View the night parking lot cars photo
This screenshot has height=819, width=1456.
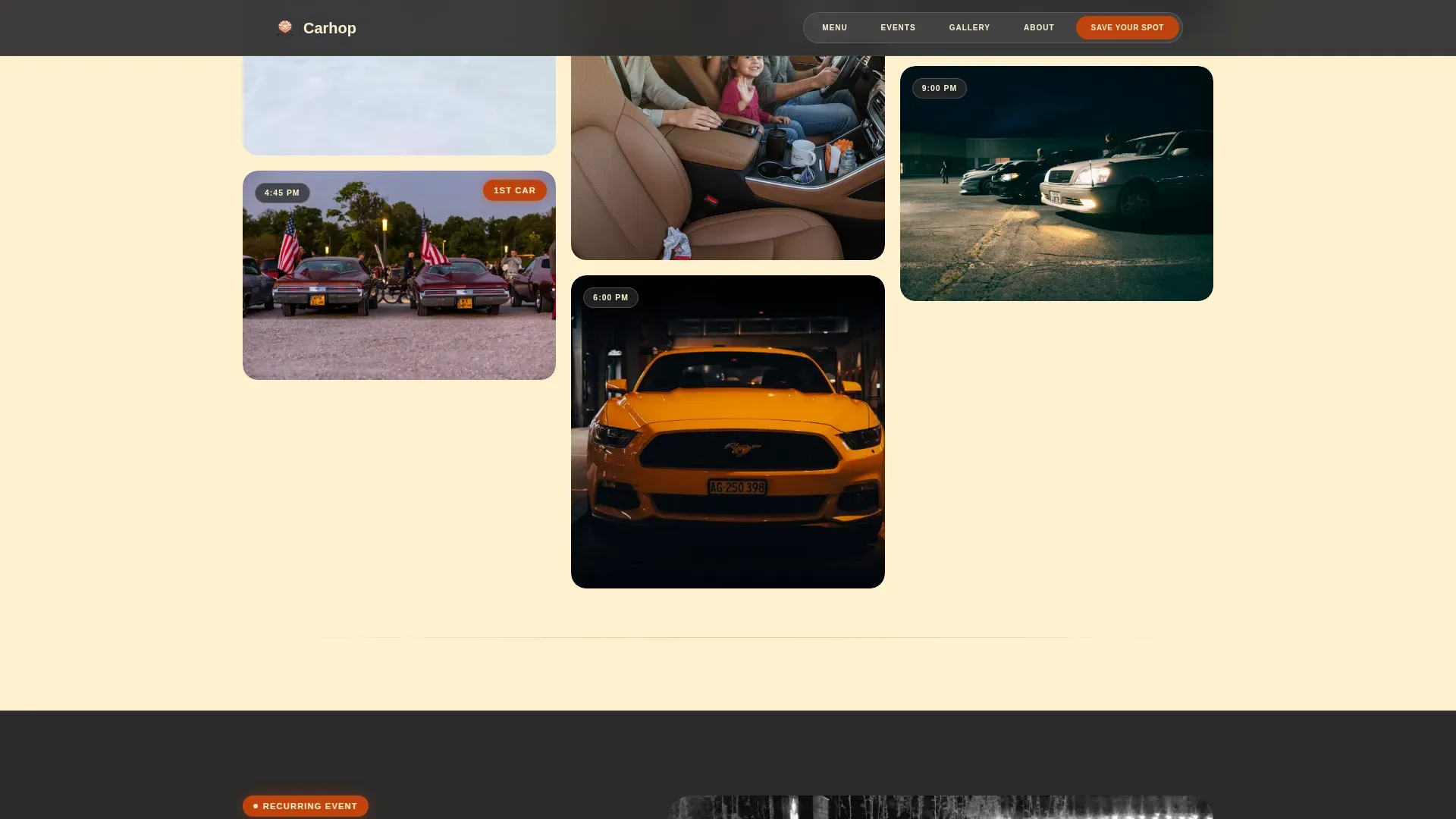1056,184
